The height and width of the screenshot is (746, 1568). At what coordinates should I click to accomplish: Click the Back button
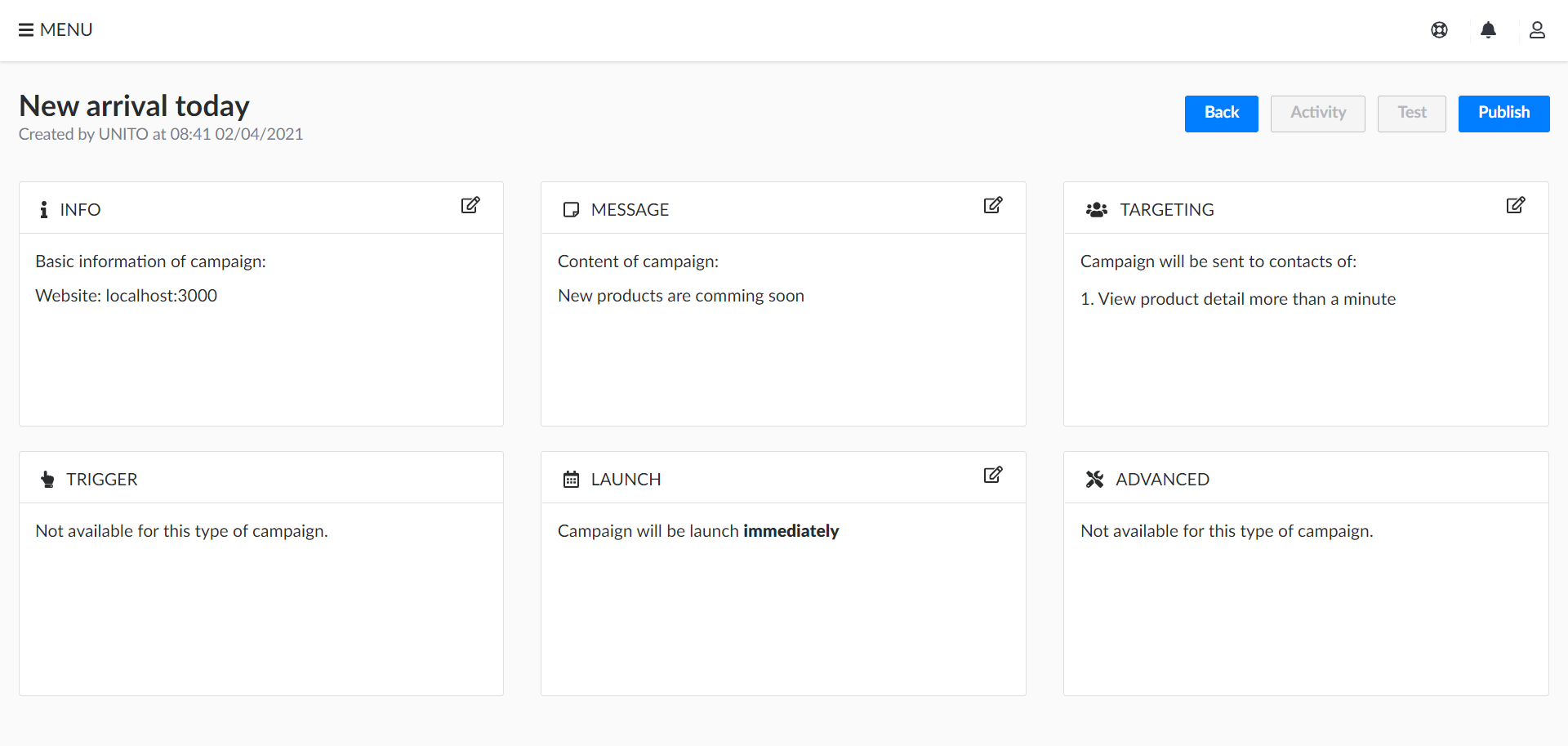1221,114
